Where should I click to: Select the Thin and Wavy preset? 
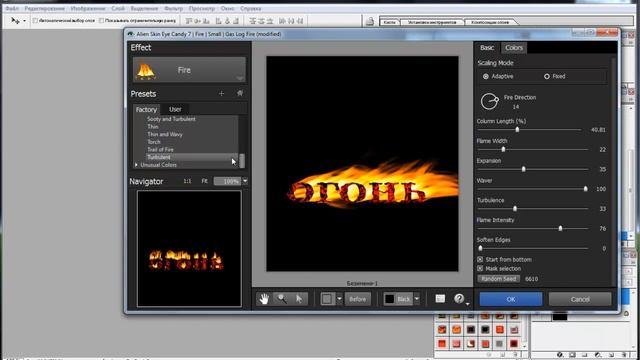165,134
